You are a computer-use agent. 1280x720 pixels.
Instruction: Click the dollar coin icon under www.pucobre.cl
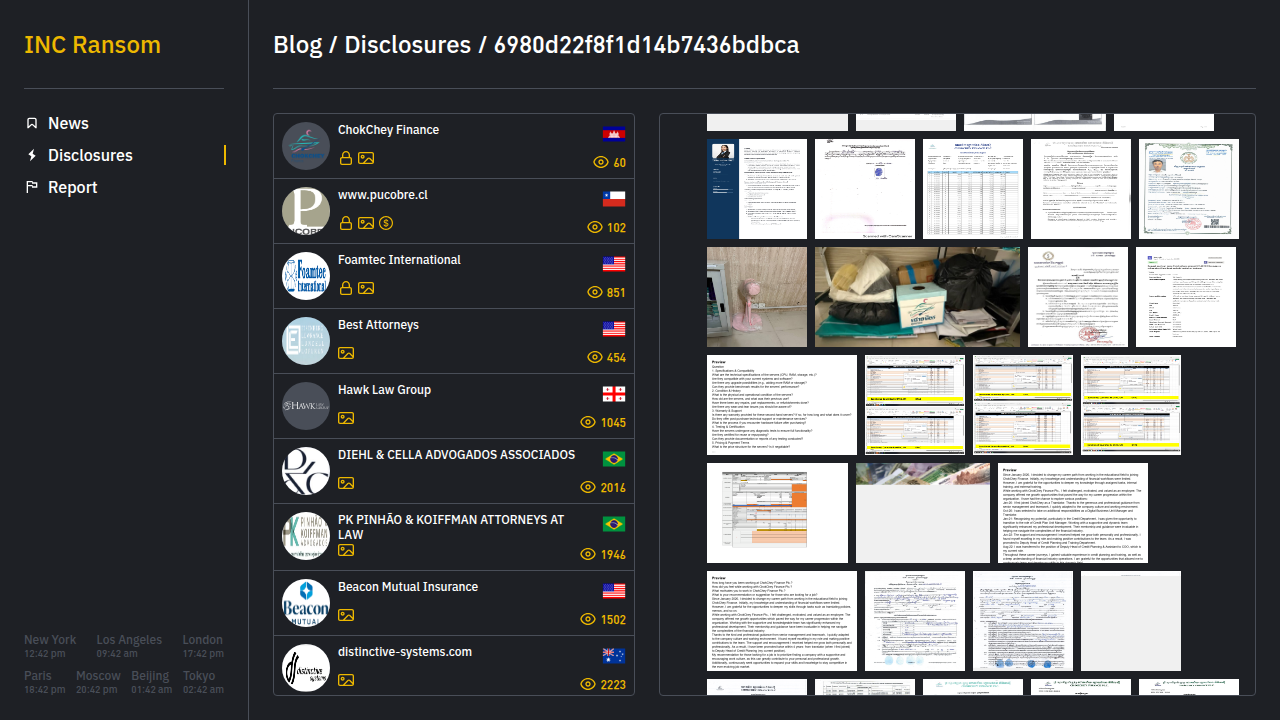point(386,223)
